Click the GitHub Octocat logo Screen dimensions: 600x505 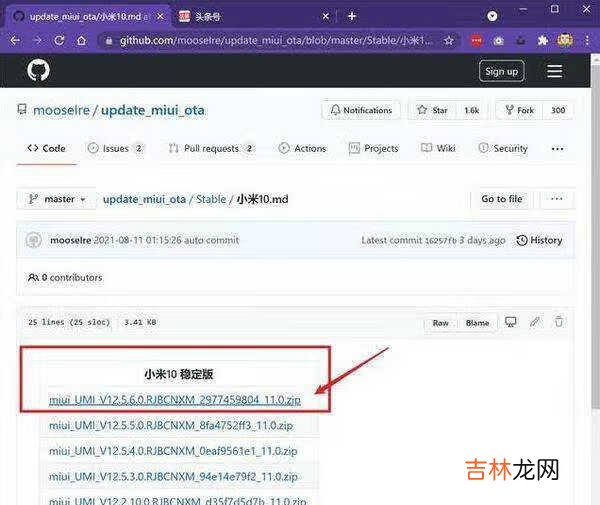[38, 71]
